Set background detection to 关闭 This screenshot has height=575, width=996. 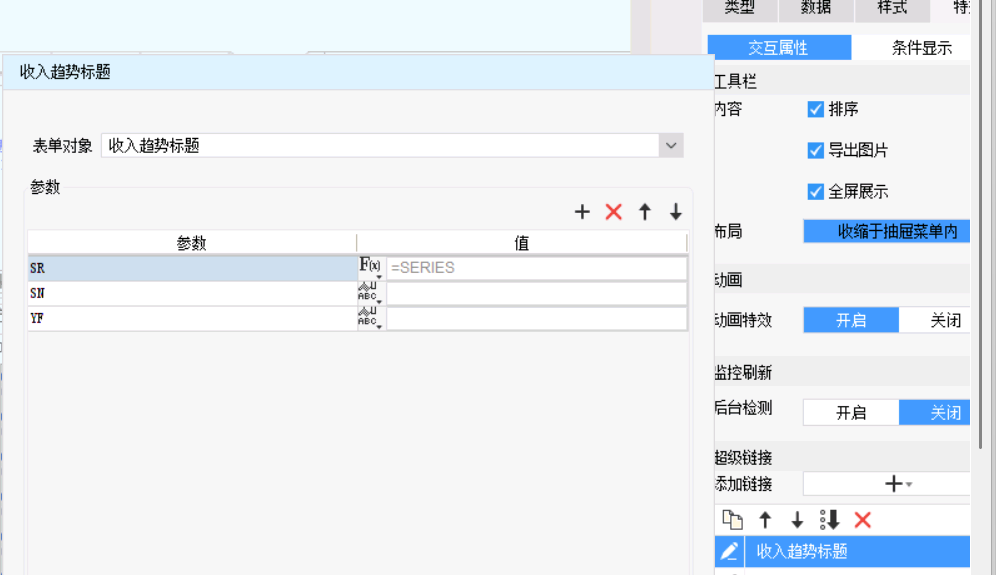(x=935, y=412)
